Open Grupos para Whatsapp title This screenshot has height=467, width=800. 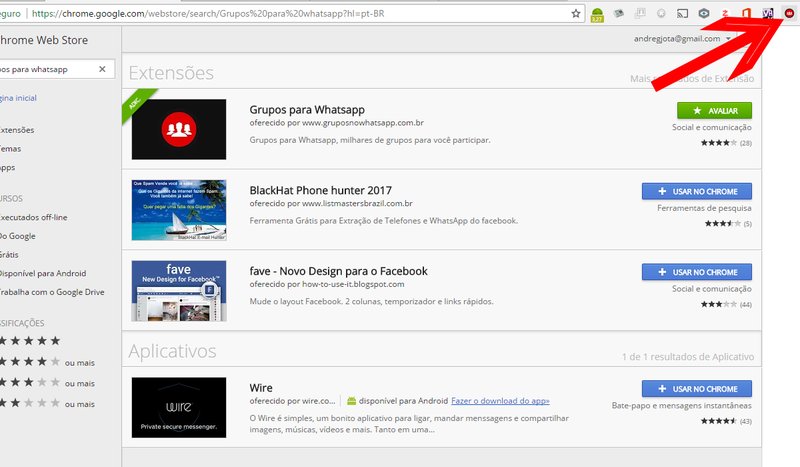tap(307, 110)
